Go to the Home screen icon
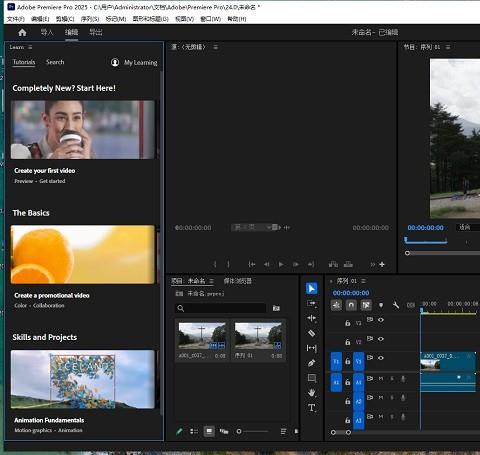 coord(22,32)
